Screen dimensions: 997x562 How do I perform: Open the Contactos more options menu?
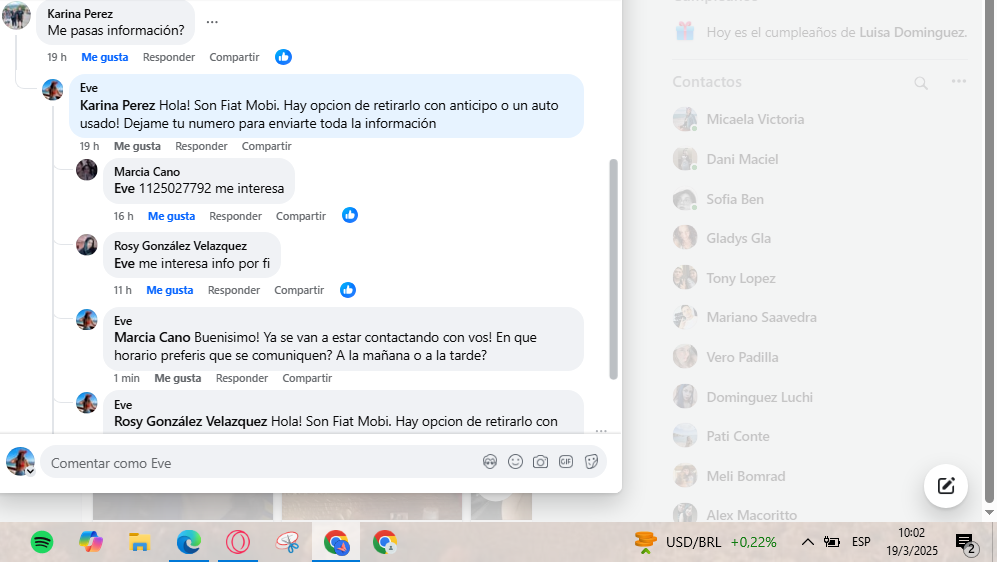coord(959,81)
